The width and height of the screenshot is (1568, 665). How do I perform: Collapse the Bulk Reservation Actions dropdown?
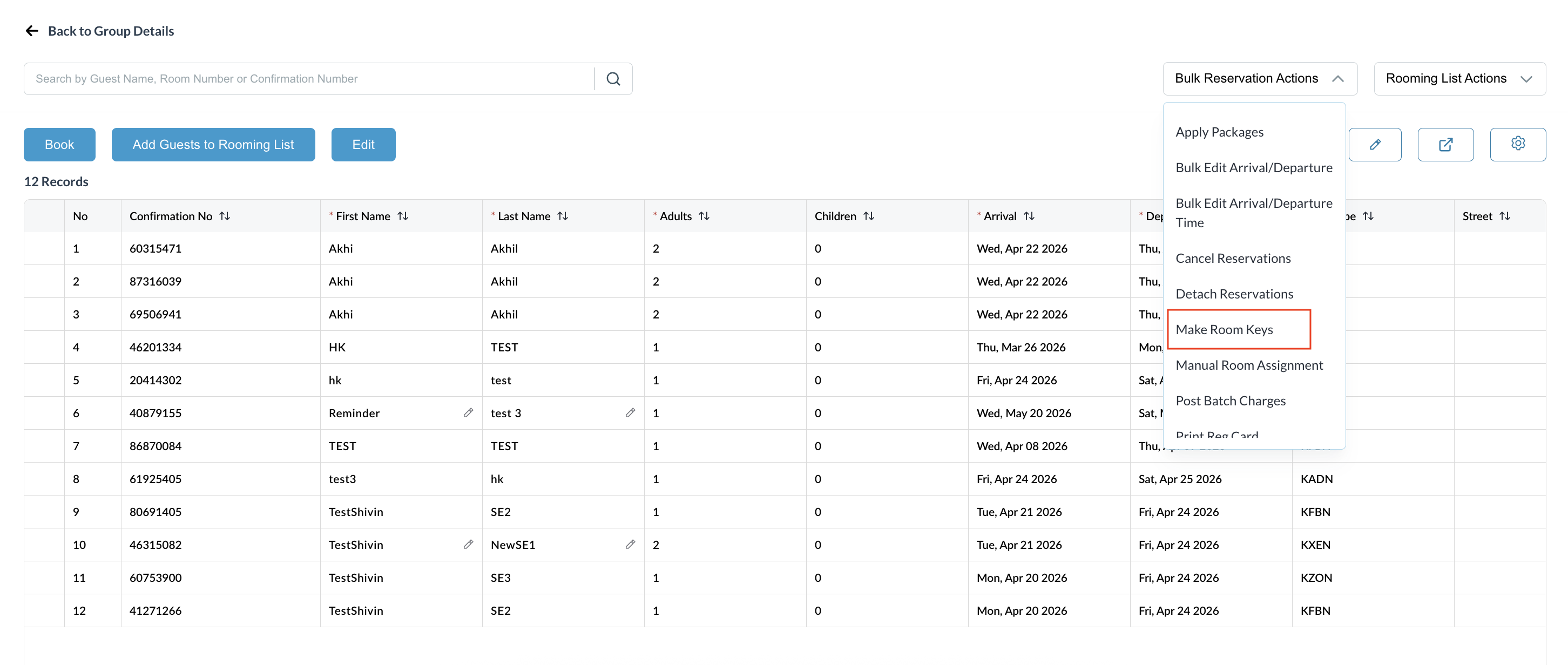tap(1259, 78)
